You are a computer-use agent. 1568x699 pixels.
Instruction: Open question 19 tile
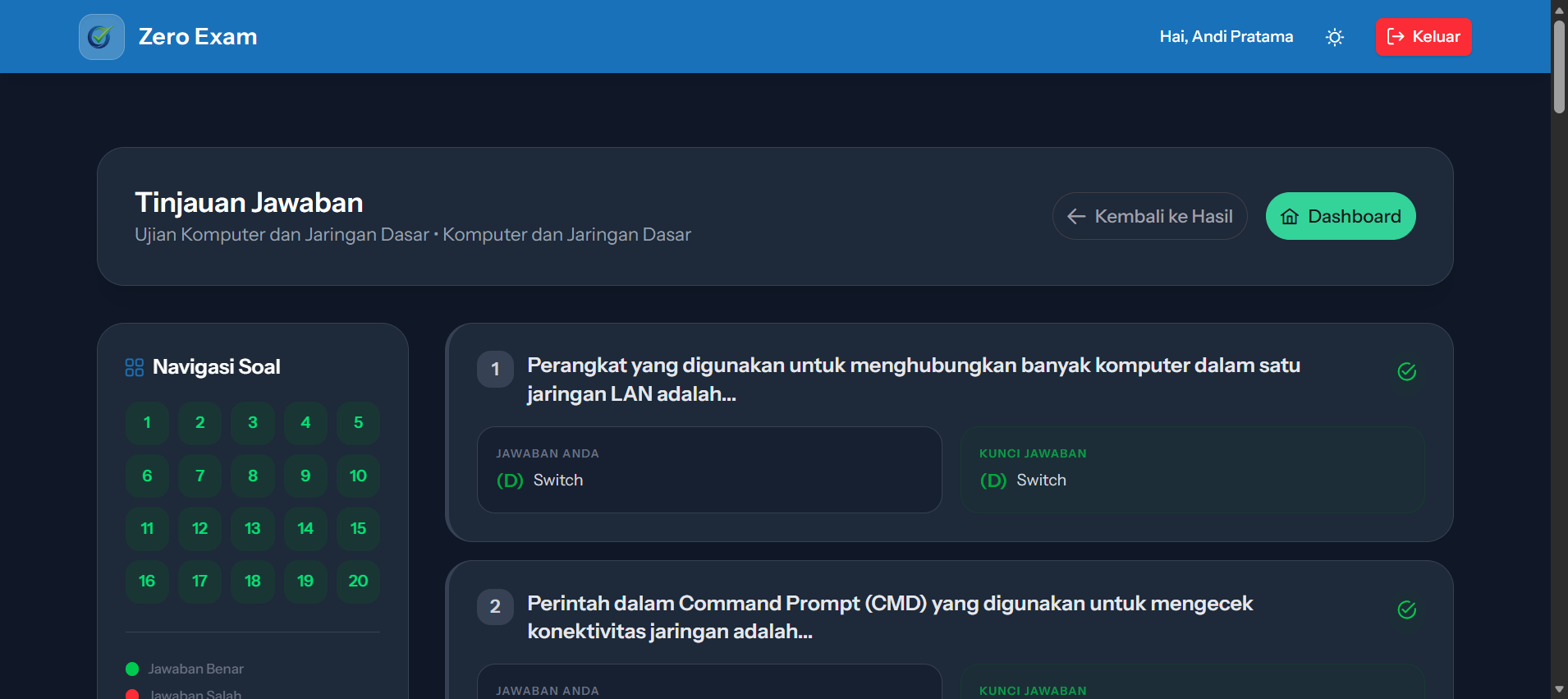(305, 582)
